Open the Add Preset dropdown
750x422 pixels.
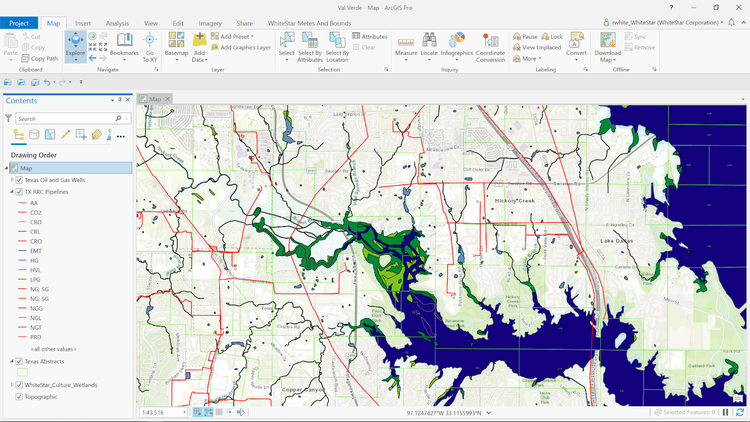[232, 36]
